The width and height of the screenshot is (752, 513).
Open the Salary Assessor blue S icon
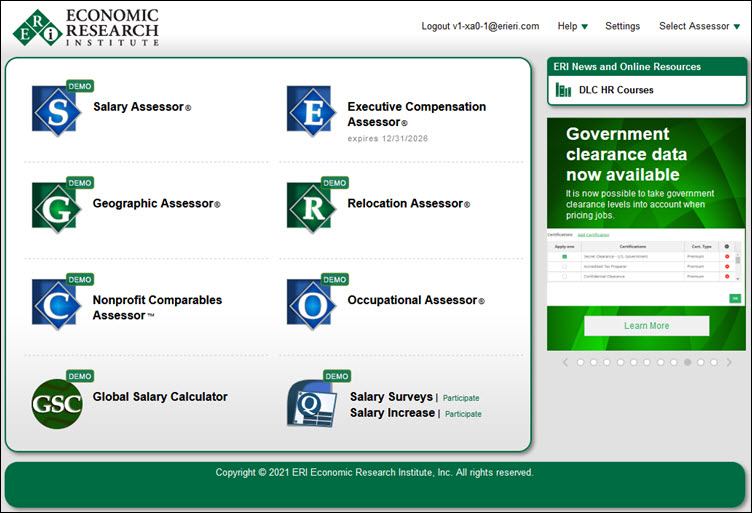coord(56,110)
